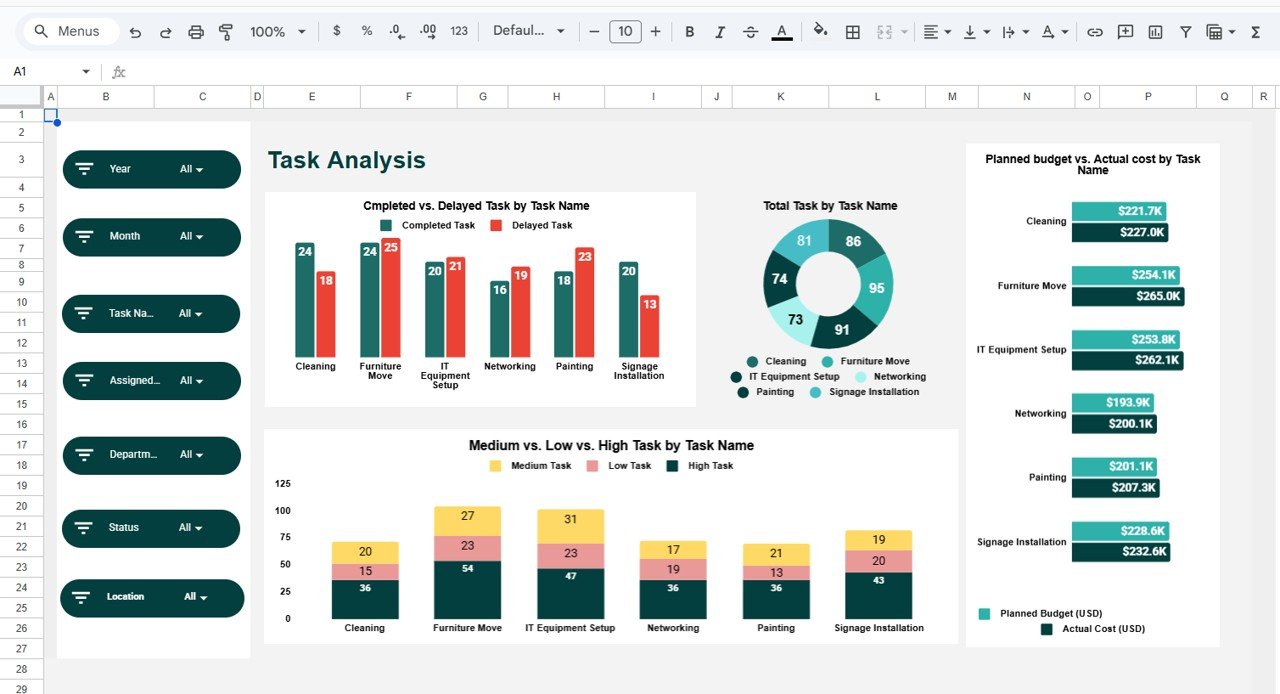Image resolution: width=1280 pixels, height=694 pixels.
Task: Increase font size with plus button
Action: pyautogui.click(x=656, y=32)
